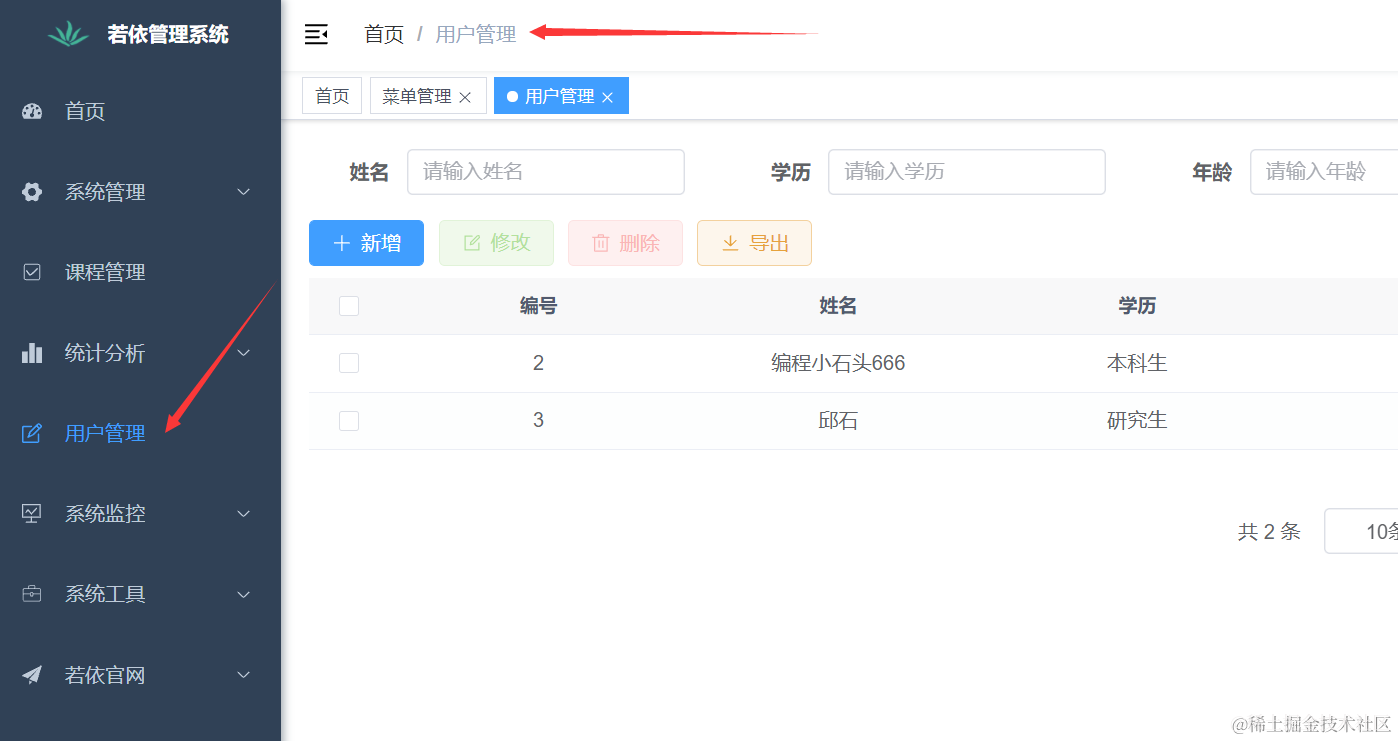Open 首页 dashboard icon in sidebar
1398x741 pixels.
(x=32, y=111)
